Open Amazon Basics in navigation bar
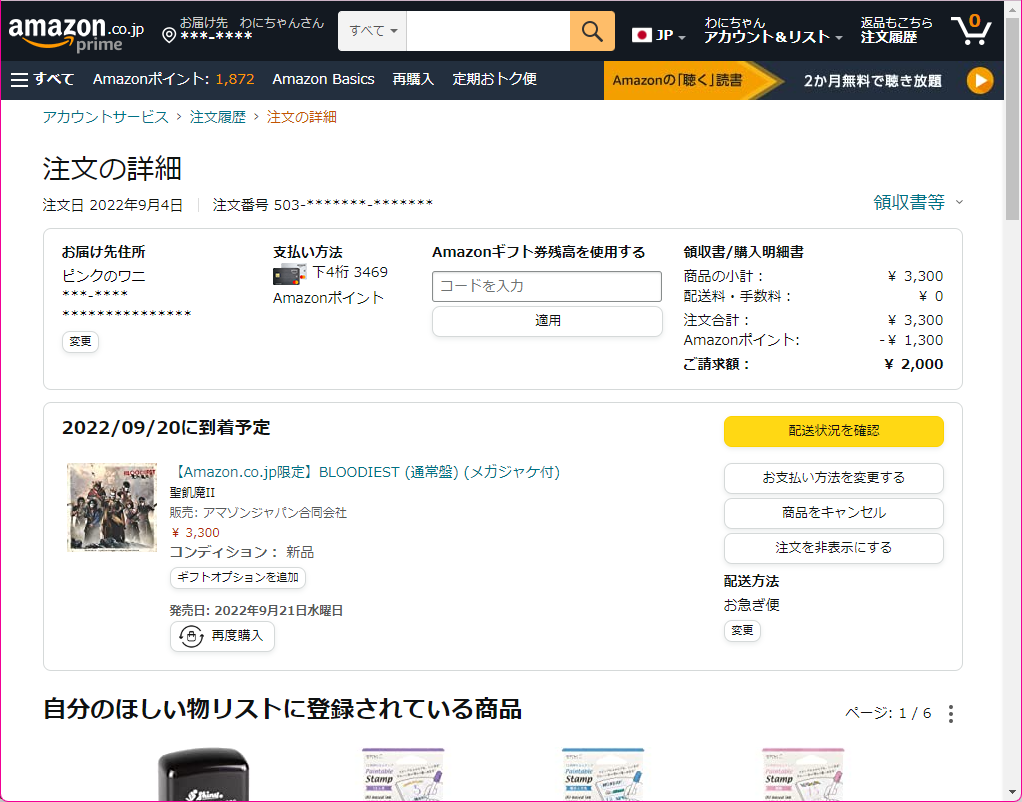The width and height of the screenshot is (1022, 802). pyautogui.click(x=323, y=80)
